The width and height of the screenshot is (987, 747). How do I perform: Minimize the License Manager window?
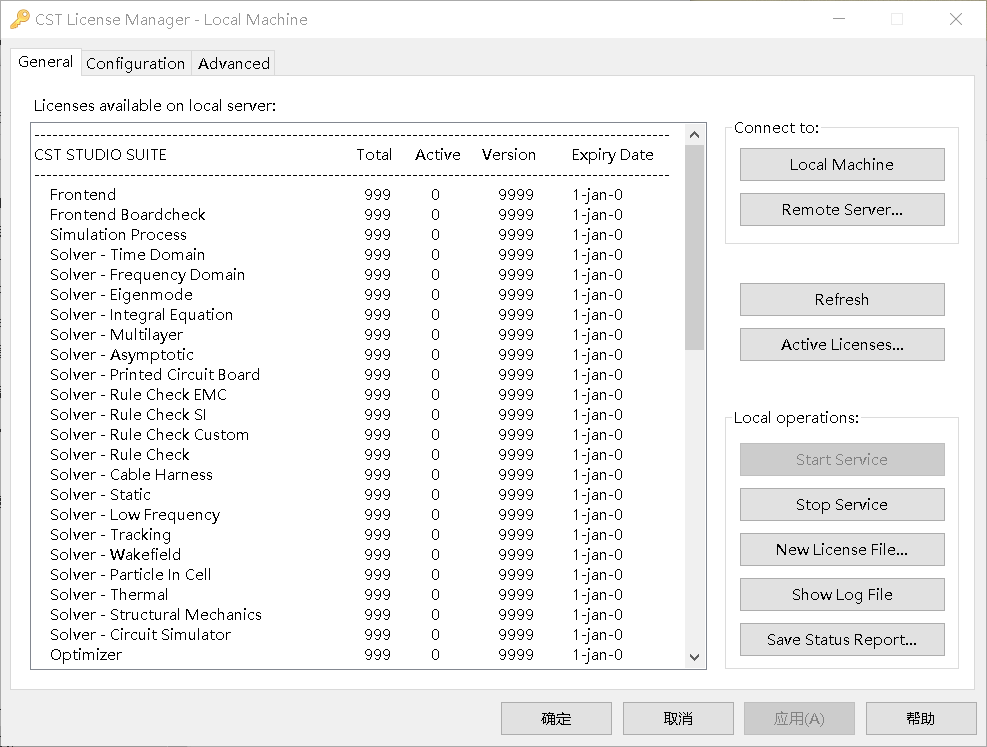839,20
